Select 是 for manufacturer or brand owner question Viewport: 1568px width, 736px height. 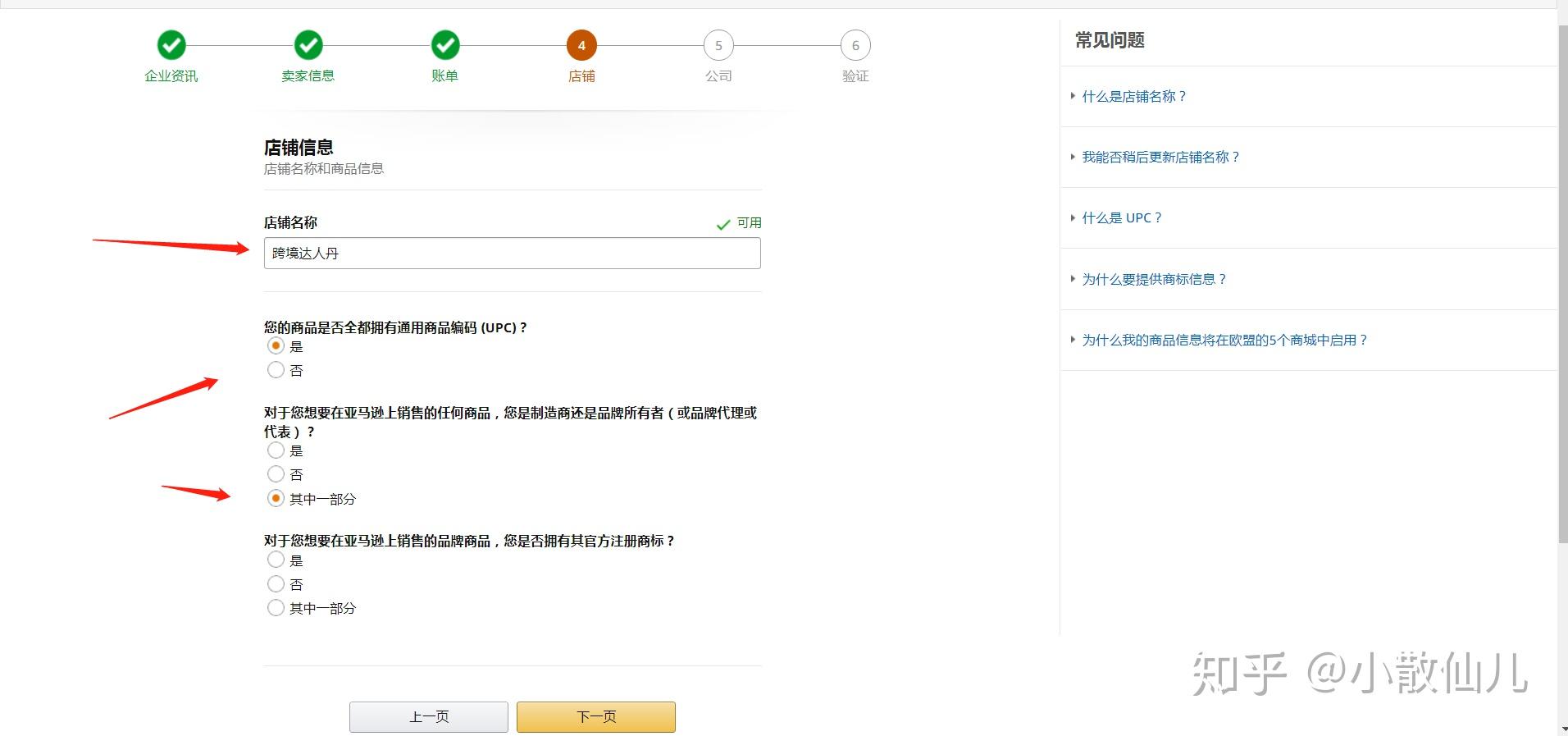[276, 450]
